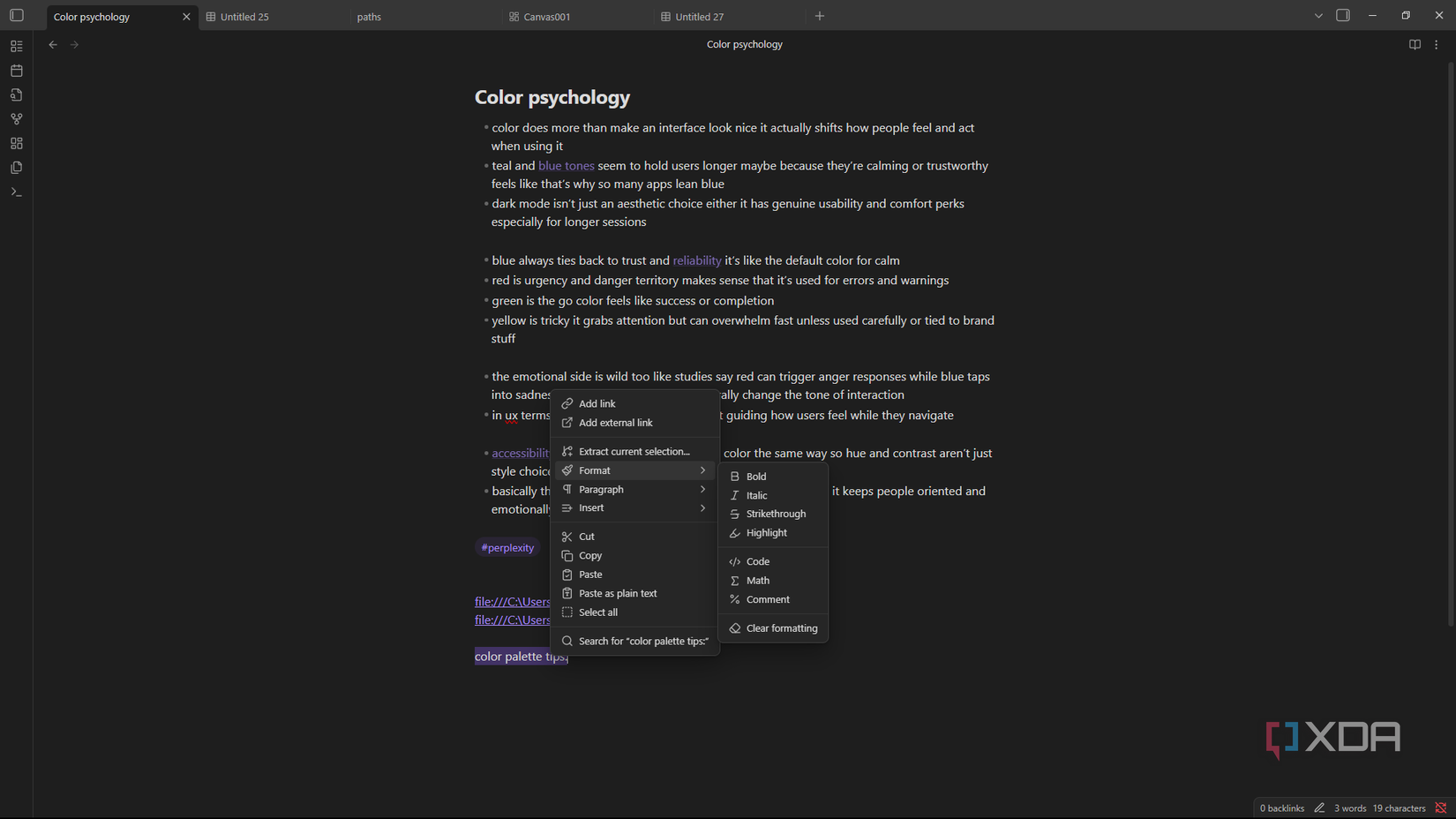
Task: Open the daily note calendar icon
Action: [x=16, y=70]
